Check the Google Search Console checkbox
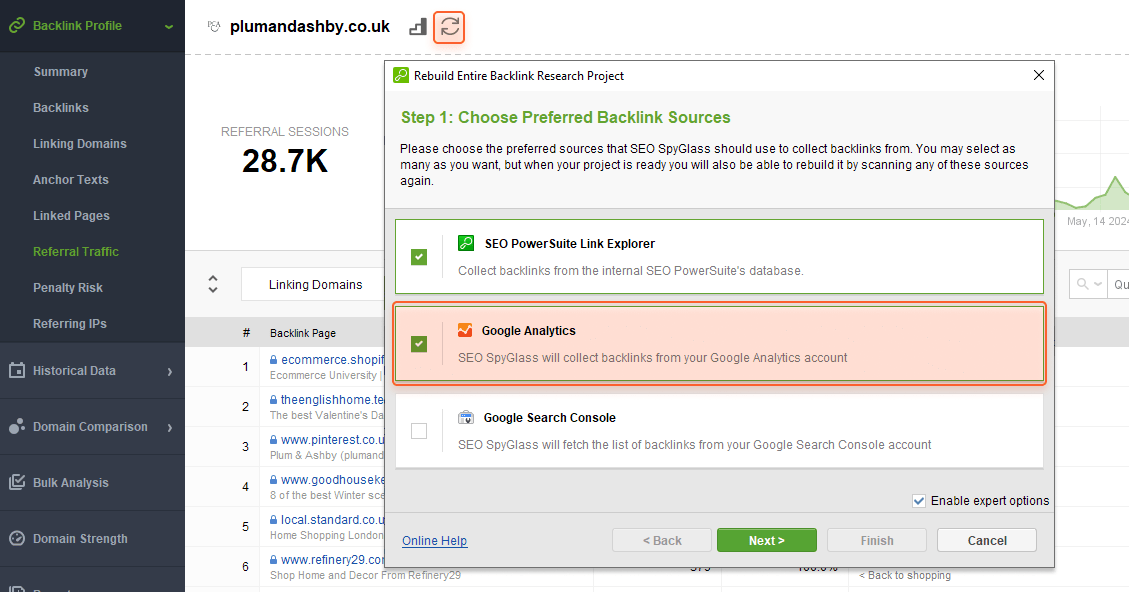The image size is (1129, 592). (419, 431)
